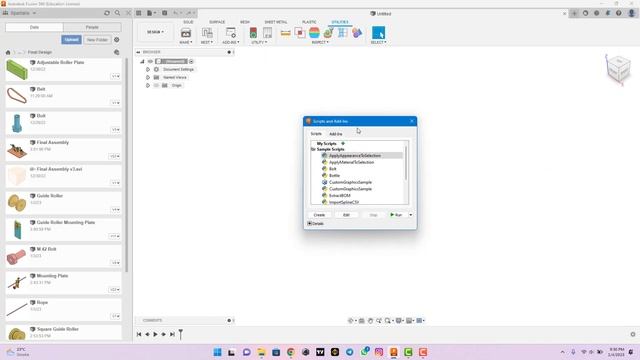The width and height of the screenshot is (640, 360).
Task: Select the Bottle script
Action: pyautogui.click(x=334, y=176)
